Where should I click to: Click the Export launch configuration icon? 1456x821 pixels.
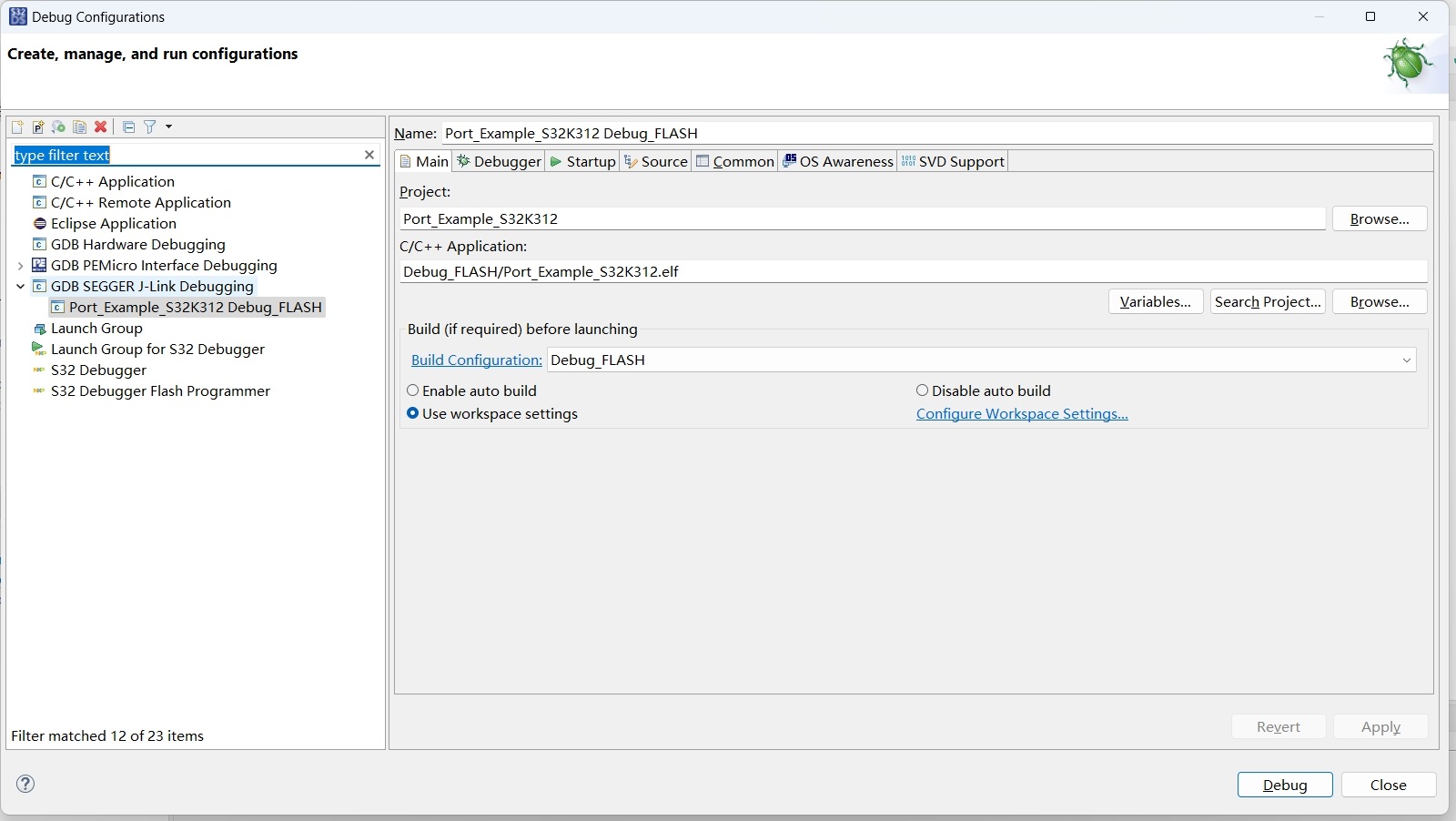pyautogui.click(x=59, y=127)
